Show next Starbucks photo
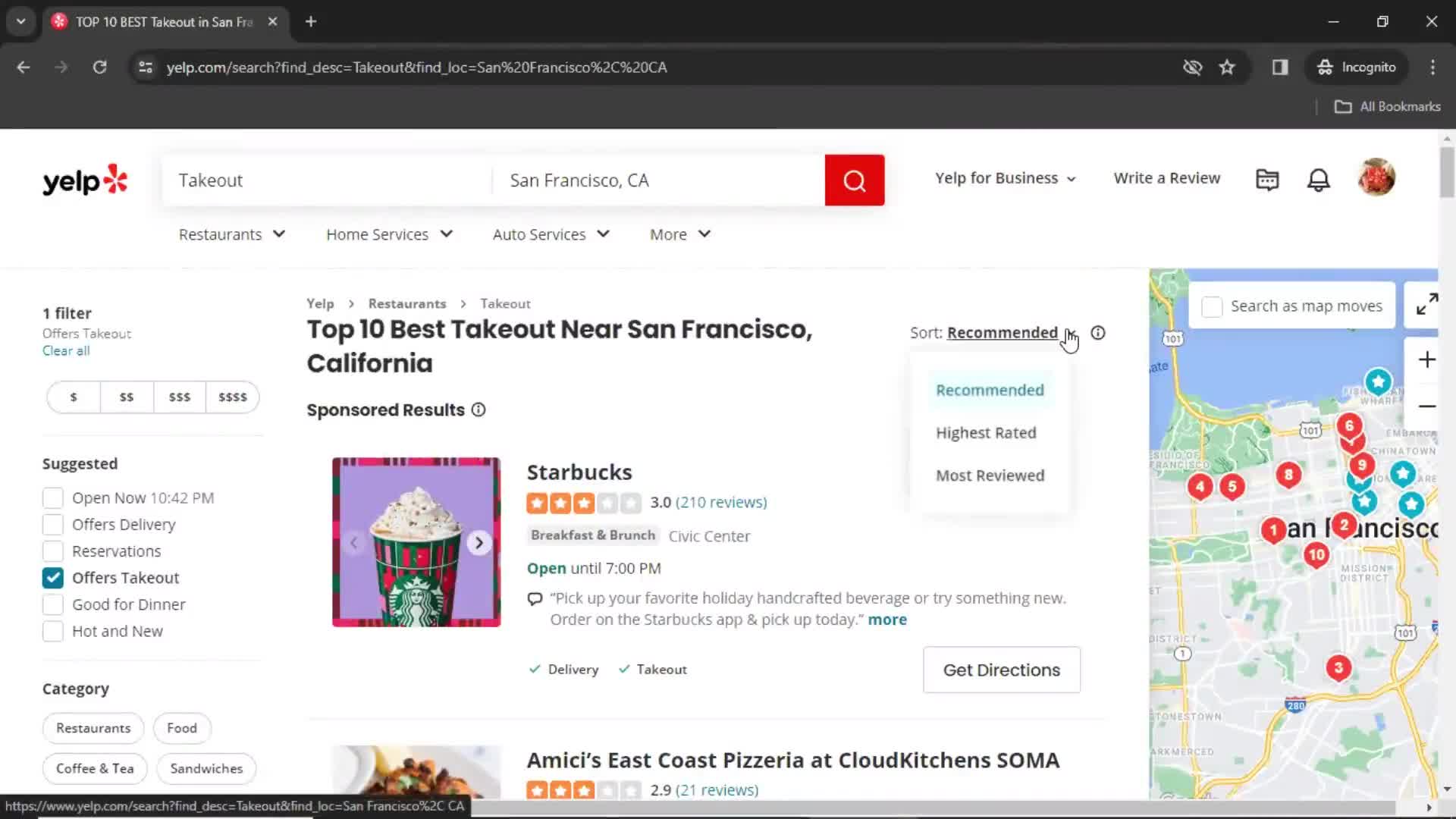 pos(479,543)
